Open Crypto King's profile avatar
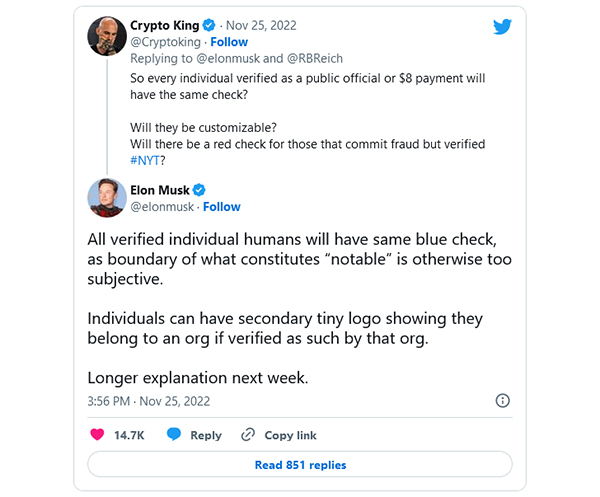 click(x=106, y=34)
